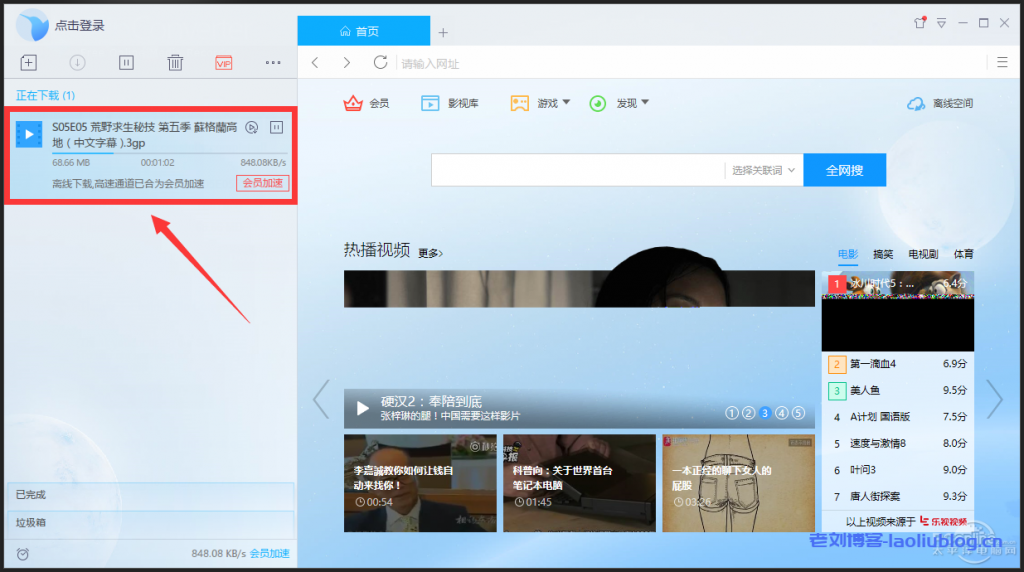Click the pause-all toolbar icon
Image resolution: width=1024 pixels, height=572 pixels.
[x=126, y=63]
